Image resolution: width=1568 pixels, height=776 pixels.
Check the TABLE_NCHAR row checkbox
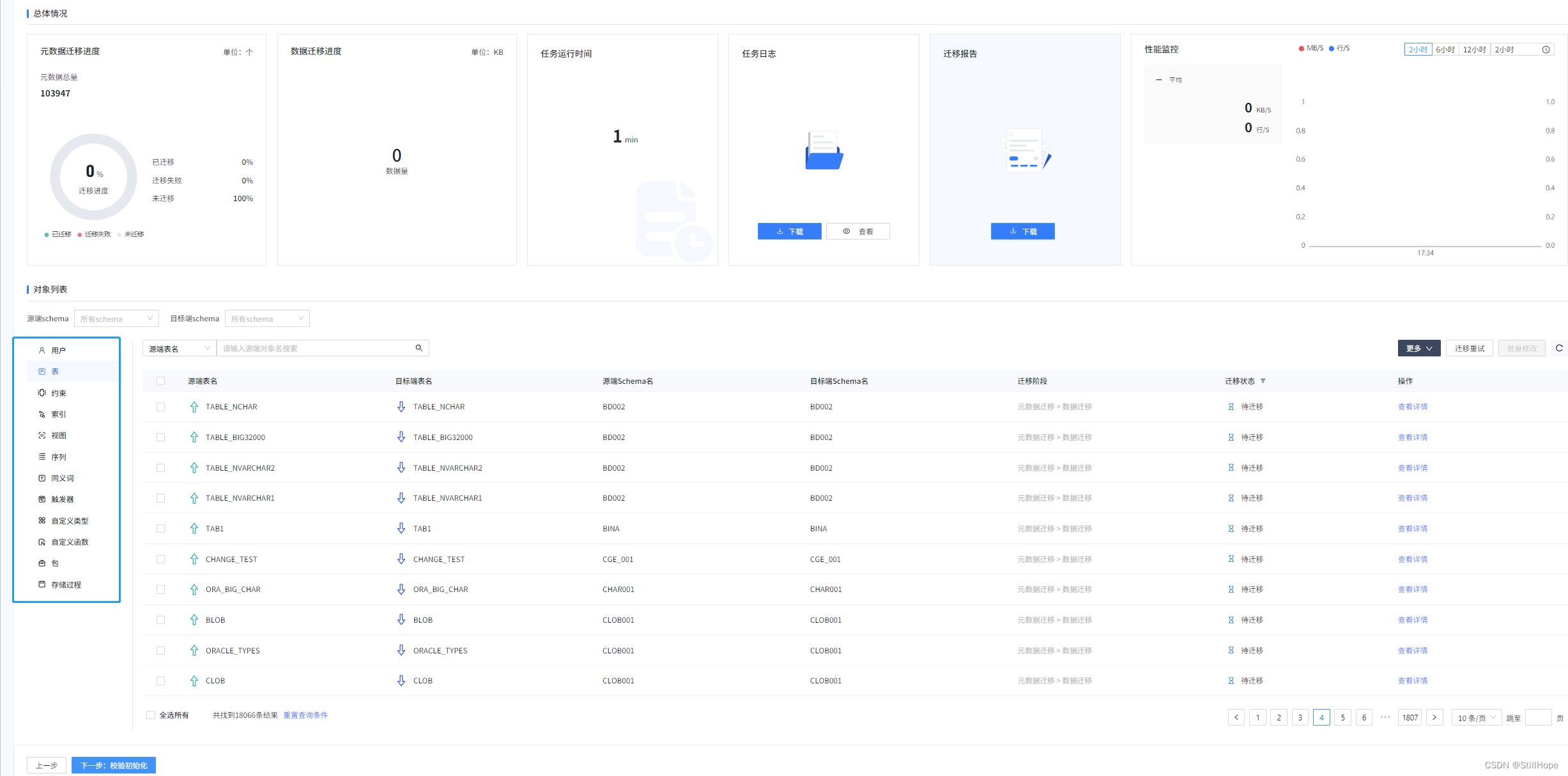click(160, 407)
